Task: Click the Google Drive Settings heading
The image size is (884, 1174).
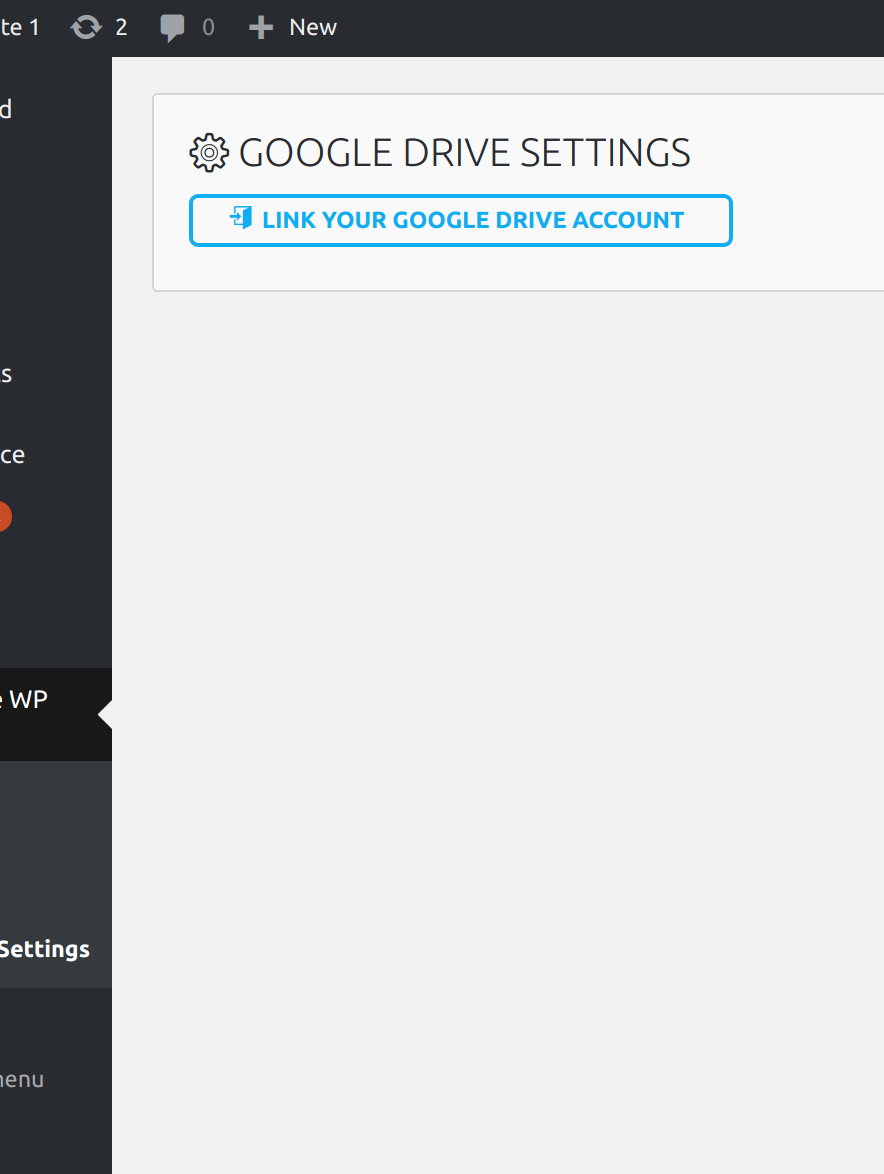Action: (x=464, y=153)
